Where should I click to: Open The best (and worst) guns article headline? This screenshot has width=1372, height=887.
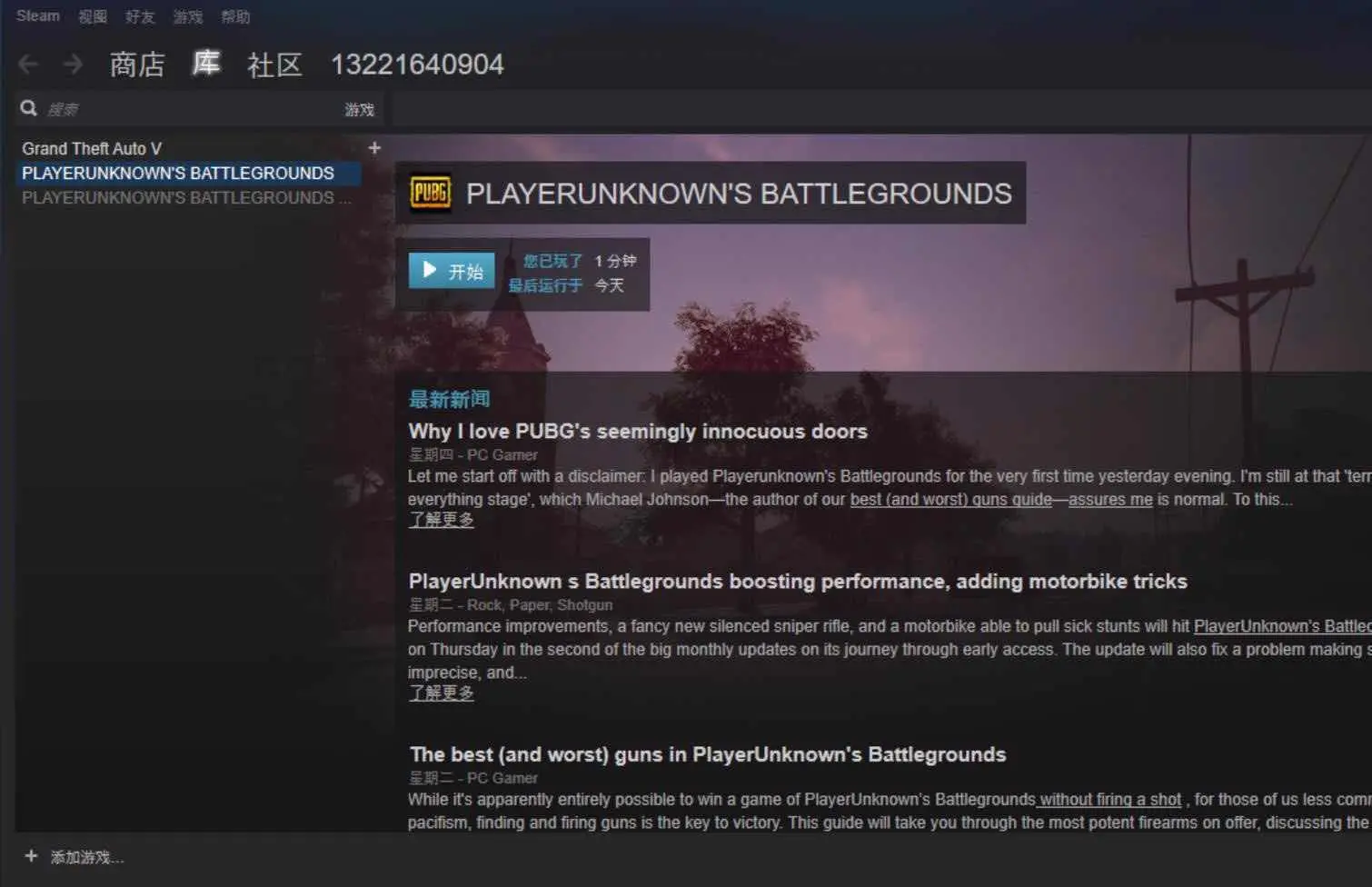point(708,754)
